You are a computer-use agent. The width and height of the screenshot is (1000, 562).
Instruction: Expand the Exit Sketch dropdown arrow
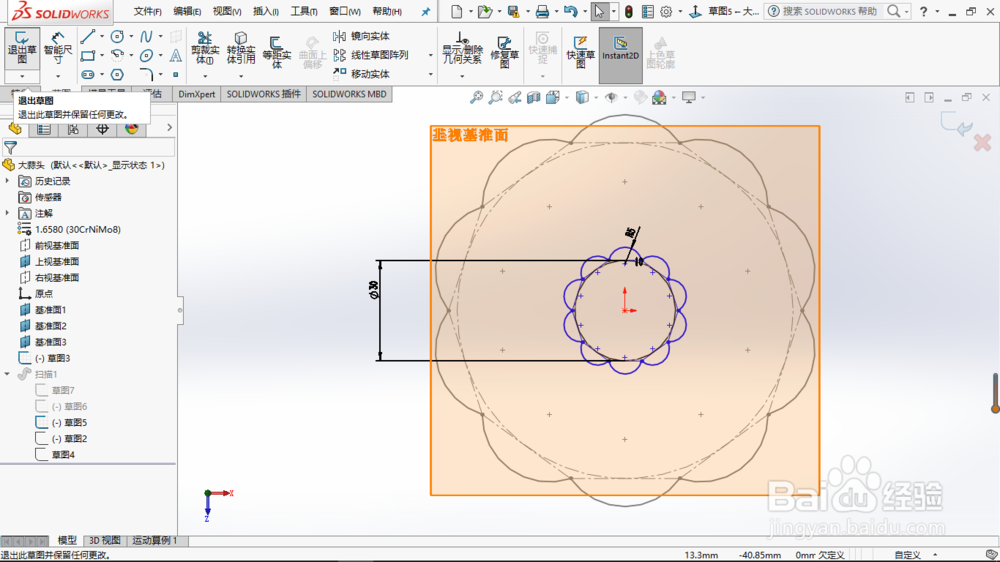click(22, 77)
